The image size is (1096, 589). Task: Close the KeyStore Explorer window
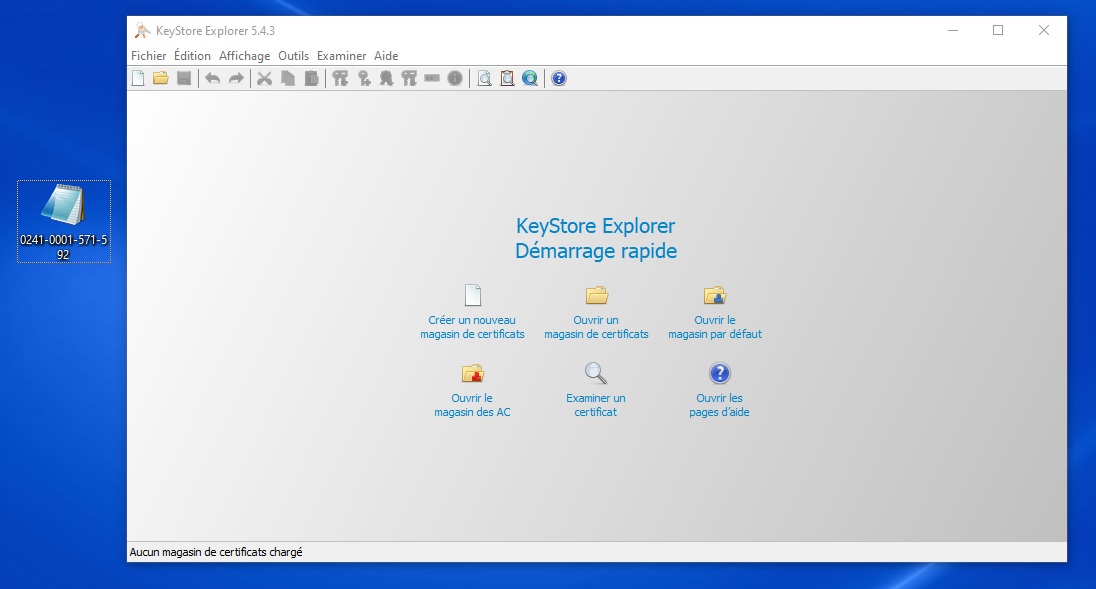pyautogui.click(x=1044, y=31)
